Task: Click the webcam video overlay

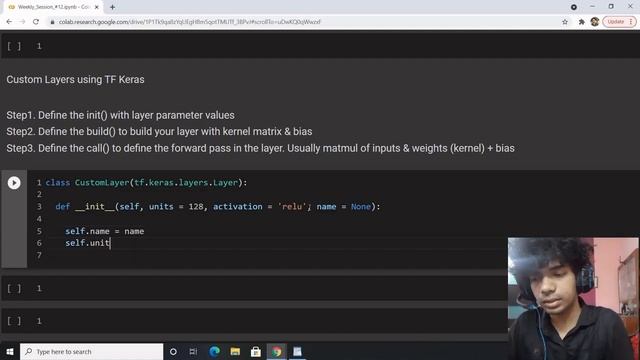Action: [573, 298]
